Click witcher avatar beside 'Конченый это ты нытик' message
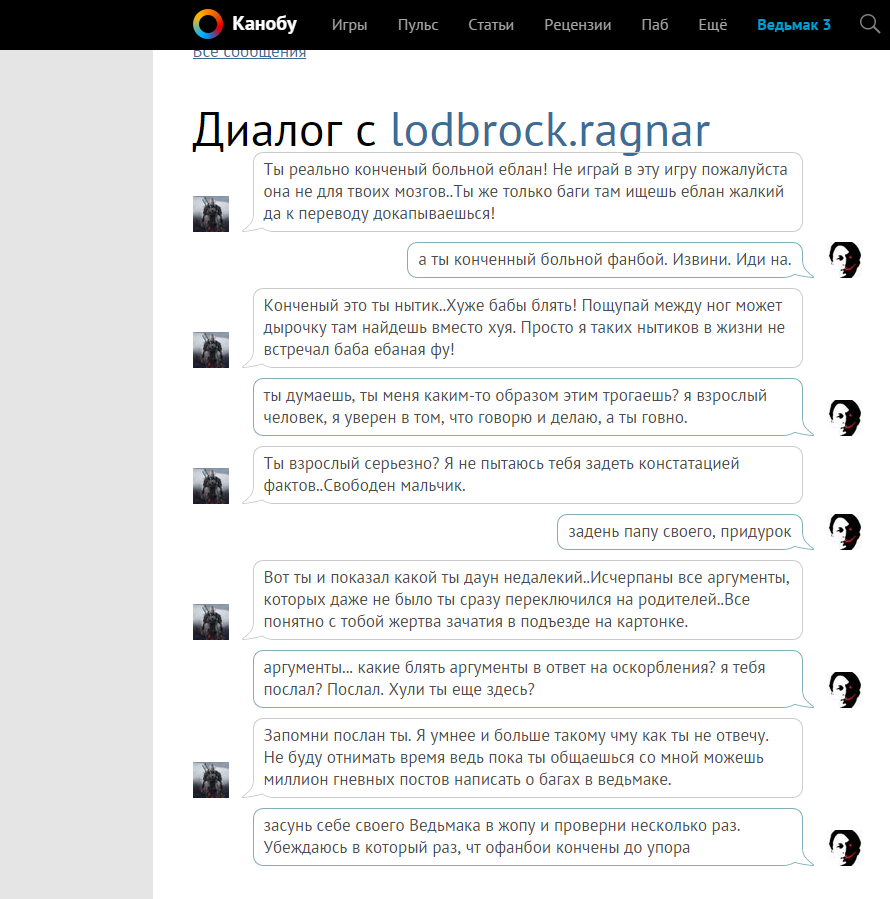The image size is (890, 899). [x=210, y=350]
